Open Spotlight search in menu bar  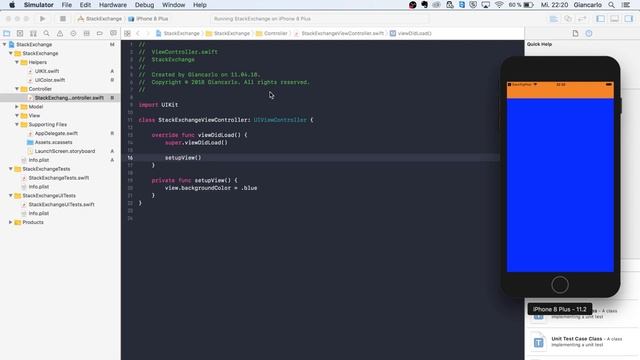coord(611,5)
